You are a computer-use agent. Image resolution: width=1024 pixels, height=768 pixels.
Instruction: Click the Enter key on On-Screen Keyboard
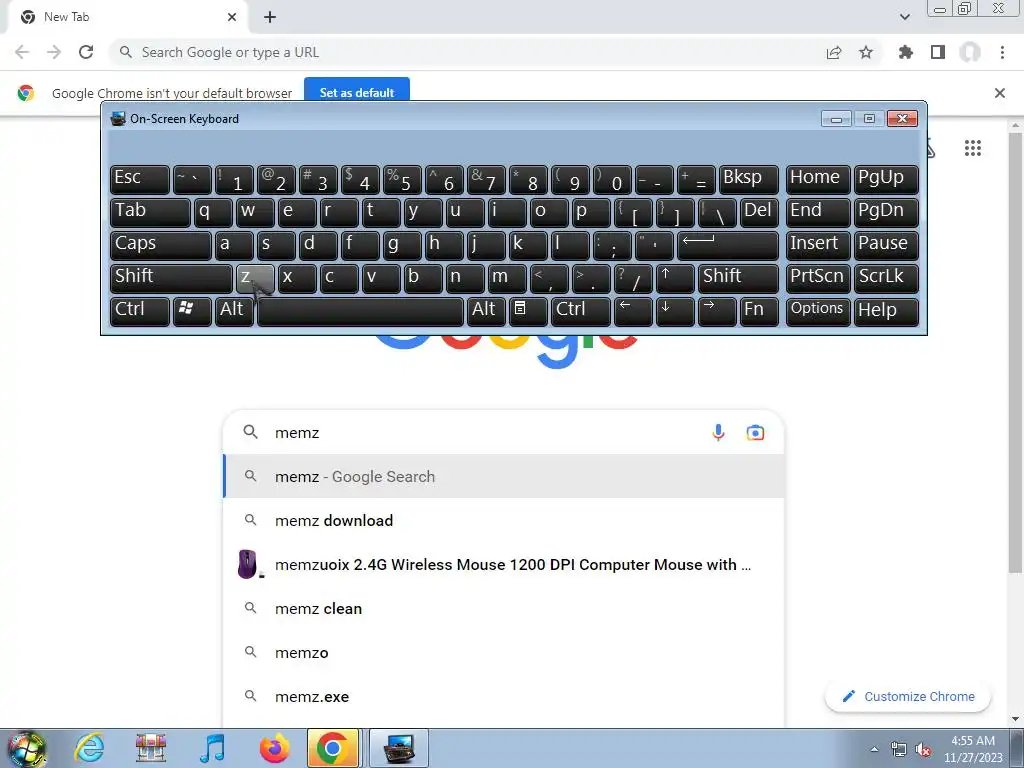tap(728, 245)
